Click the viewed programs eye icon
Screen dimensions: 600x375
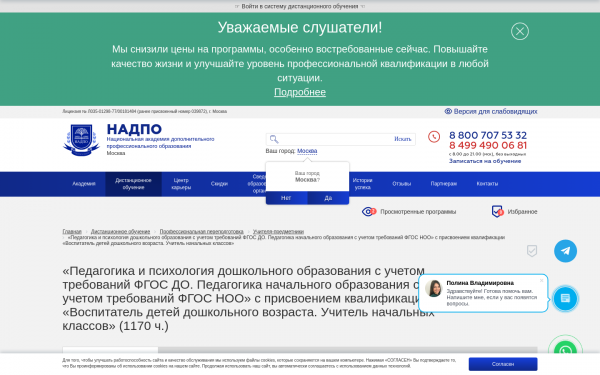[369, 212]
